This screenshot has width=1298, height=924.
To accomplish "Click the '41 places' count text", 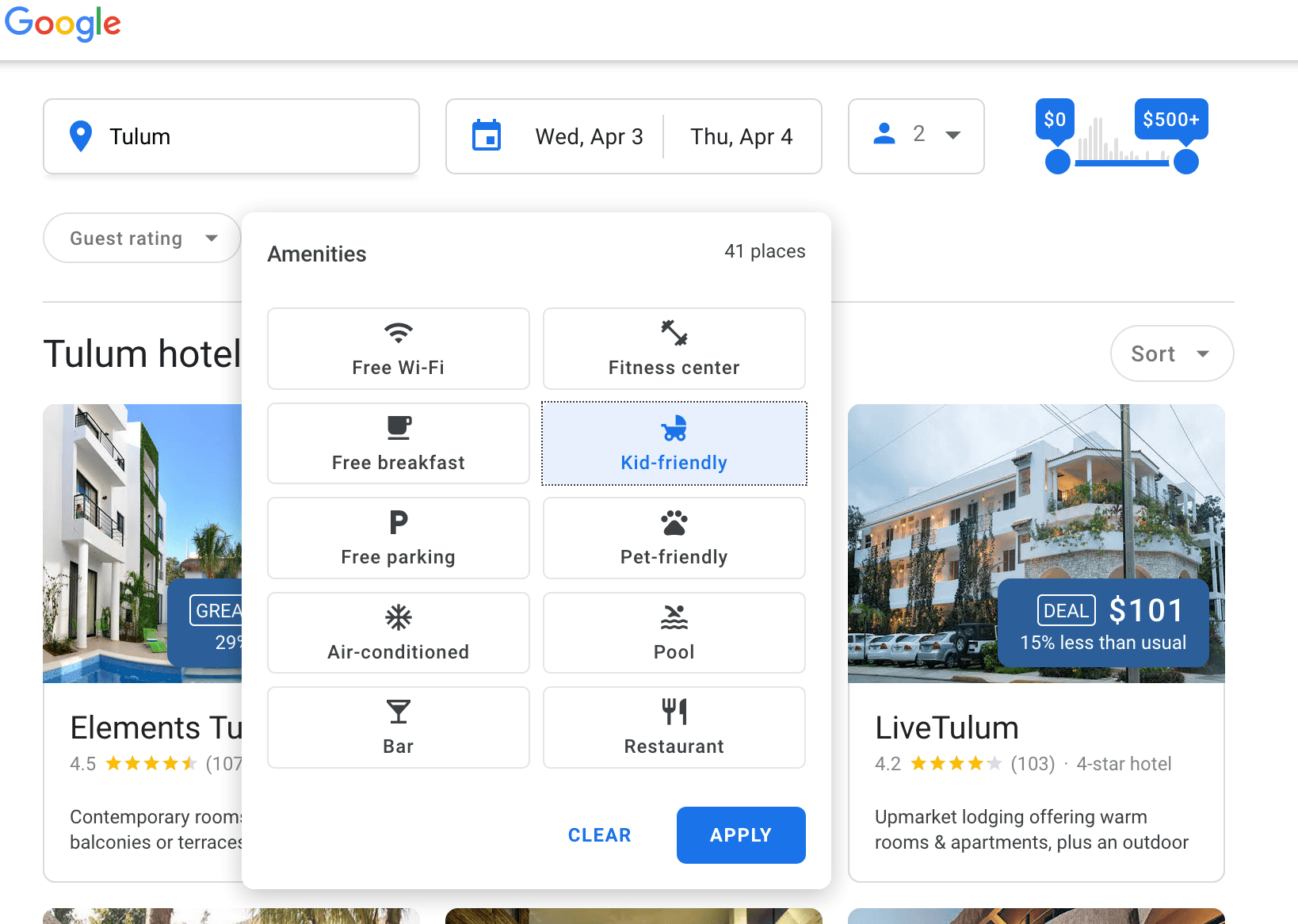I will point(765,251).
